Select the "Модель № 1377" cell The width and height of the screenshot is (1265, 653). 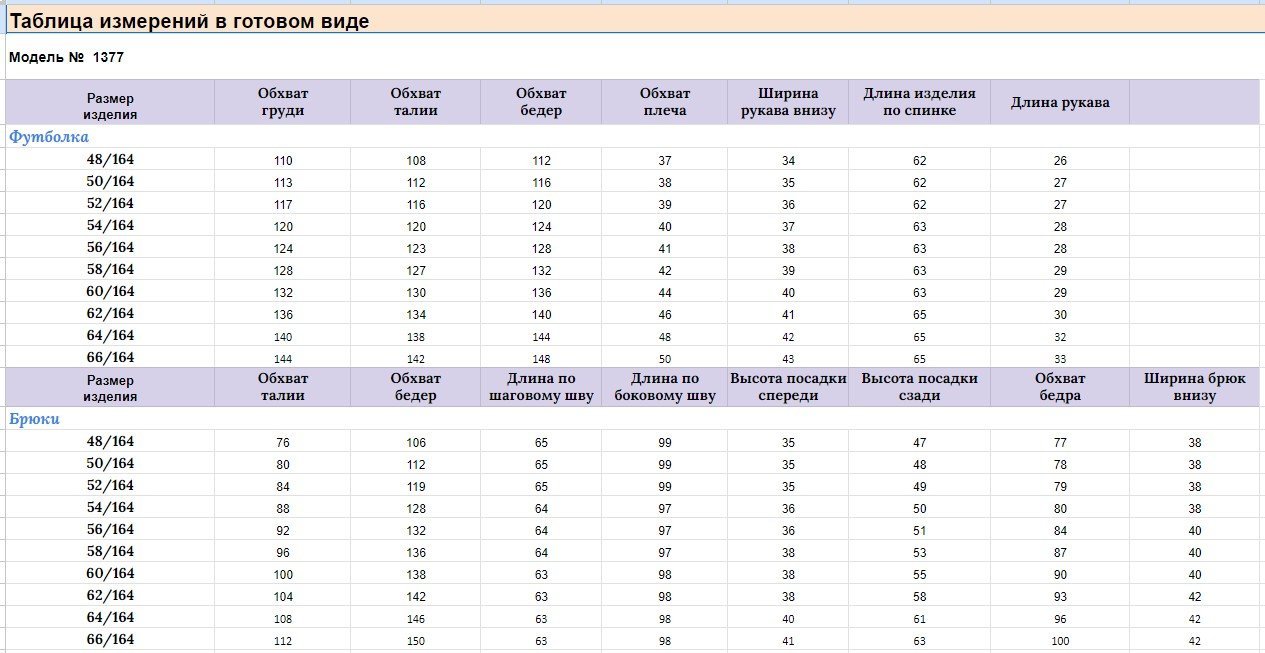[66, 58]
